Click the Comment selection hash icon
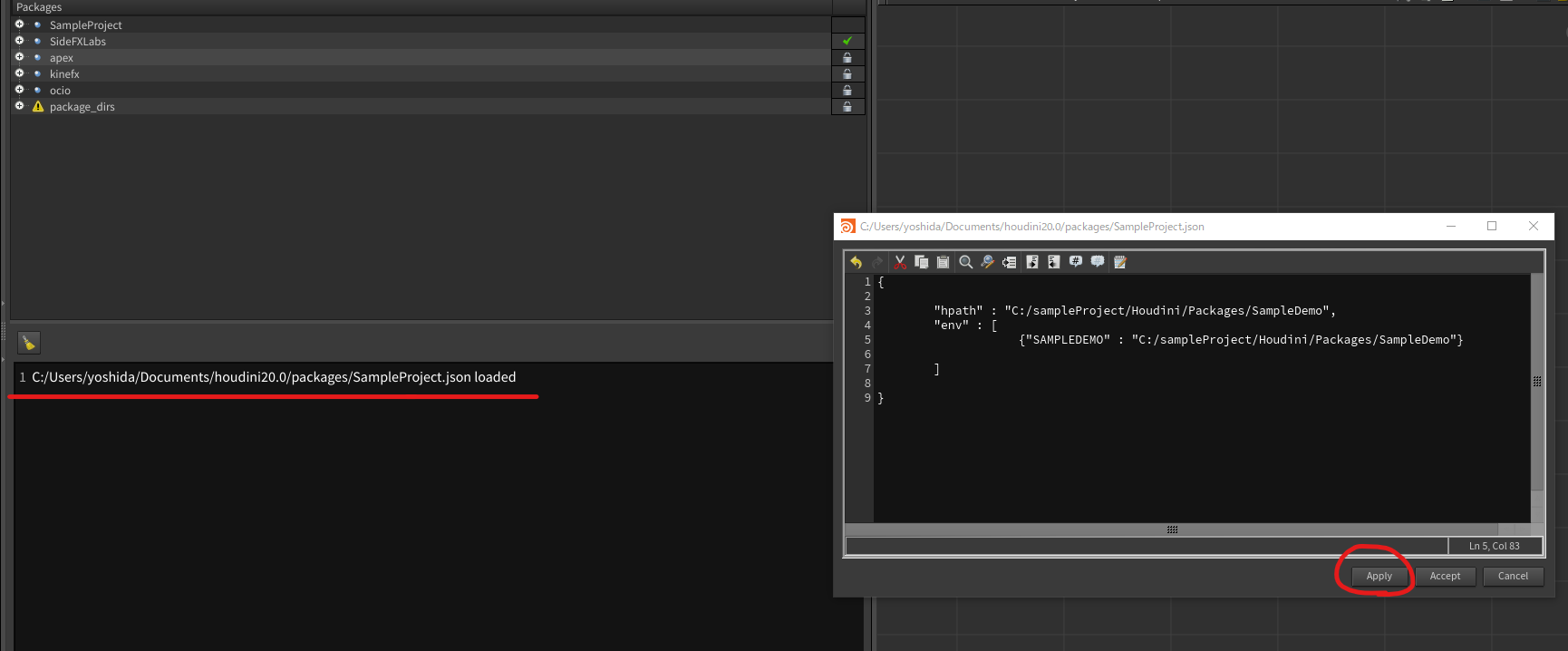The image size is (1568, 651). coord(1076,262)
